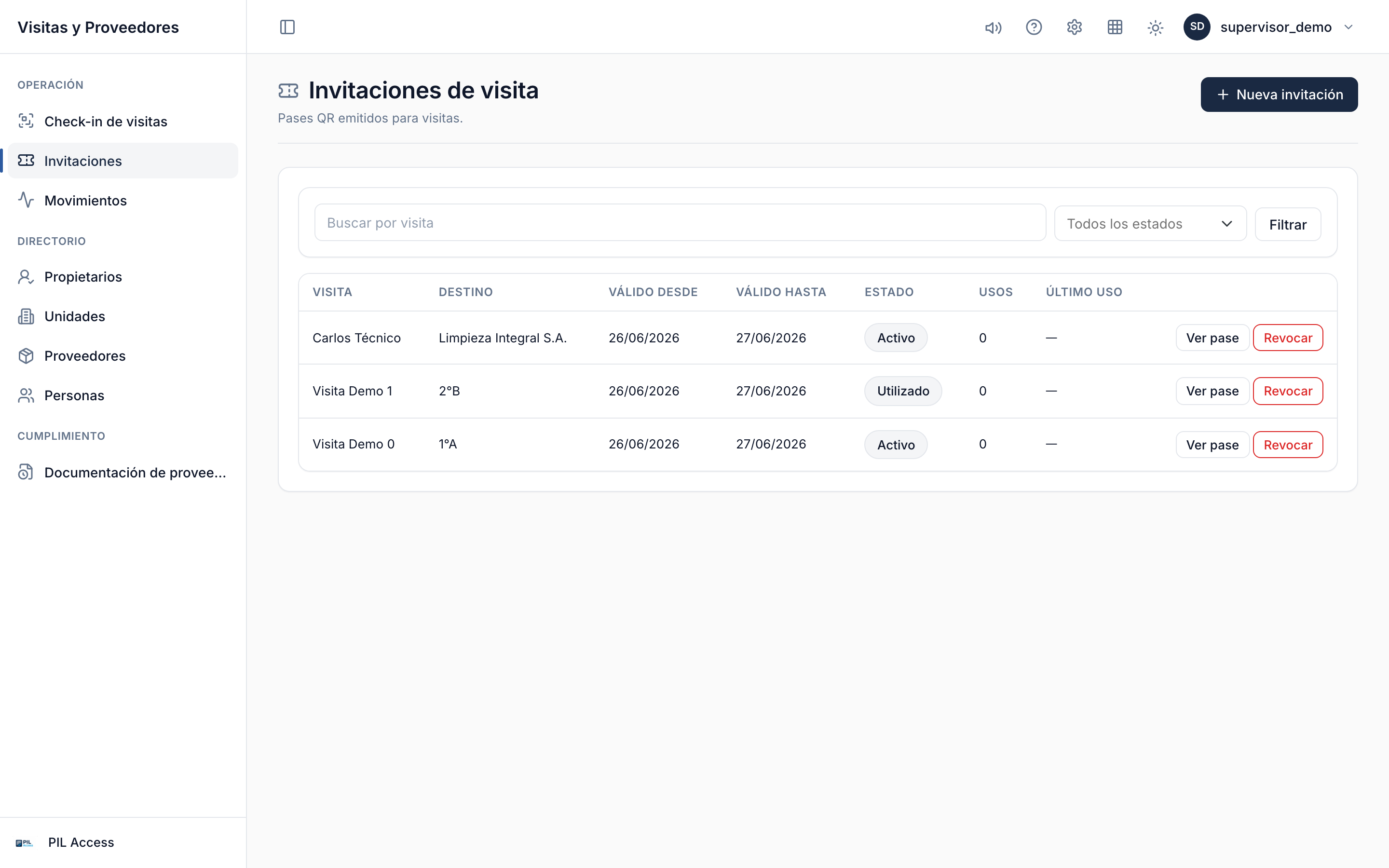Open Personas directory

point(123,395)
